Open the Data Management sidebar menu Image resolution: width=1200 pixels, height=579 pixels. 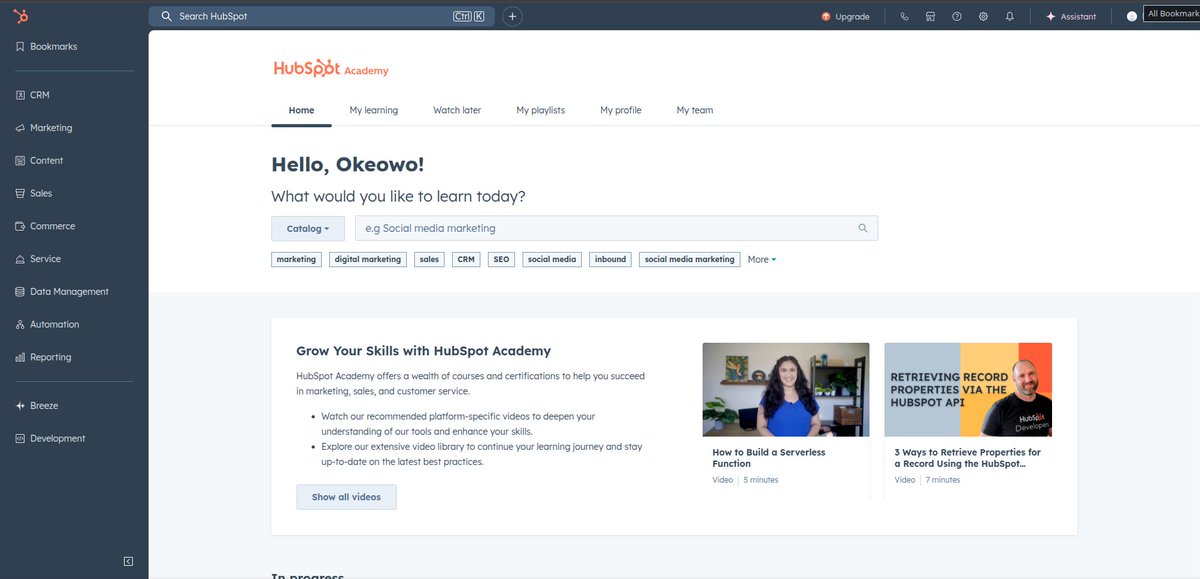click(62, 292)
